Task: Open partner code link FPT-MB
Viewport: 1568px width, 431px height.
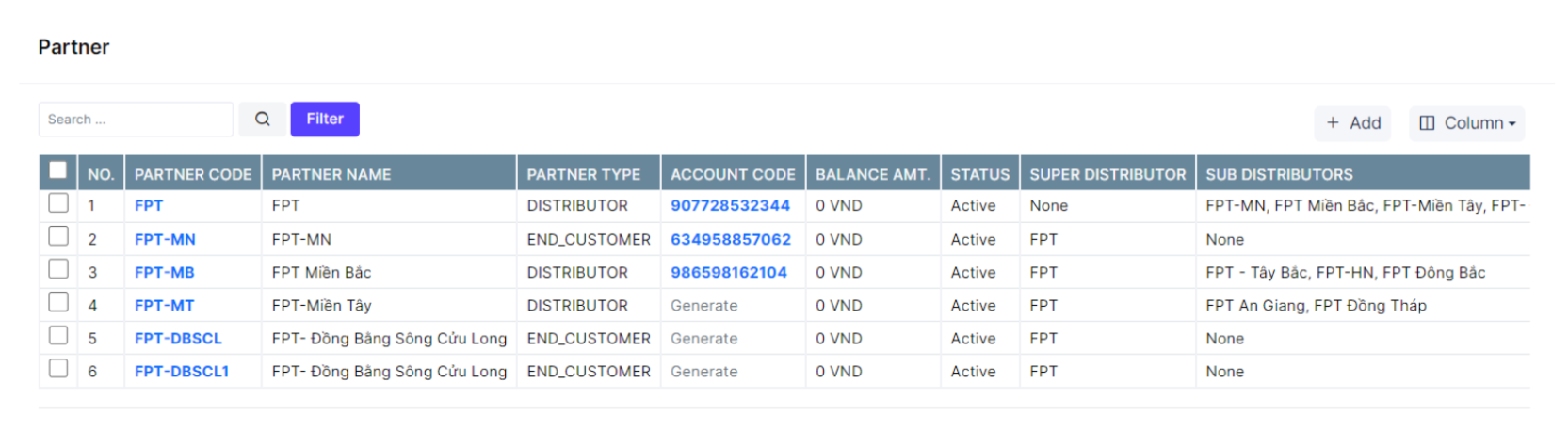Action: (165, 273)
